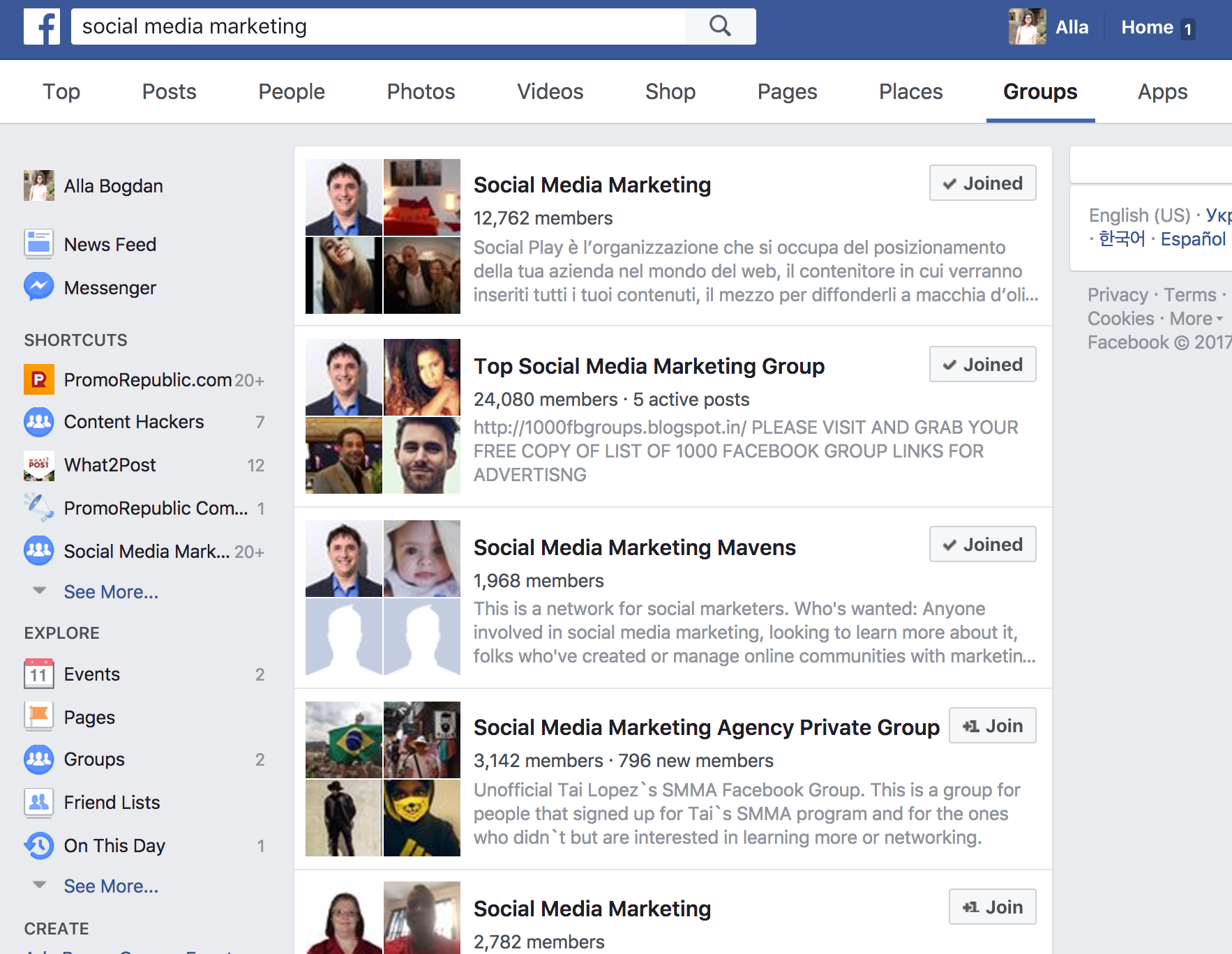Click the PromoRepublic.com shortcut icon

click(39, 379)
